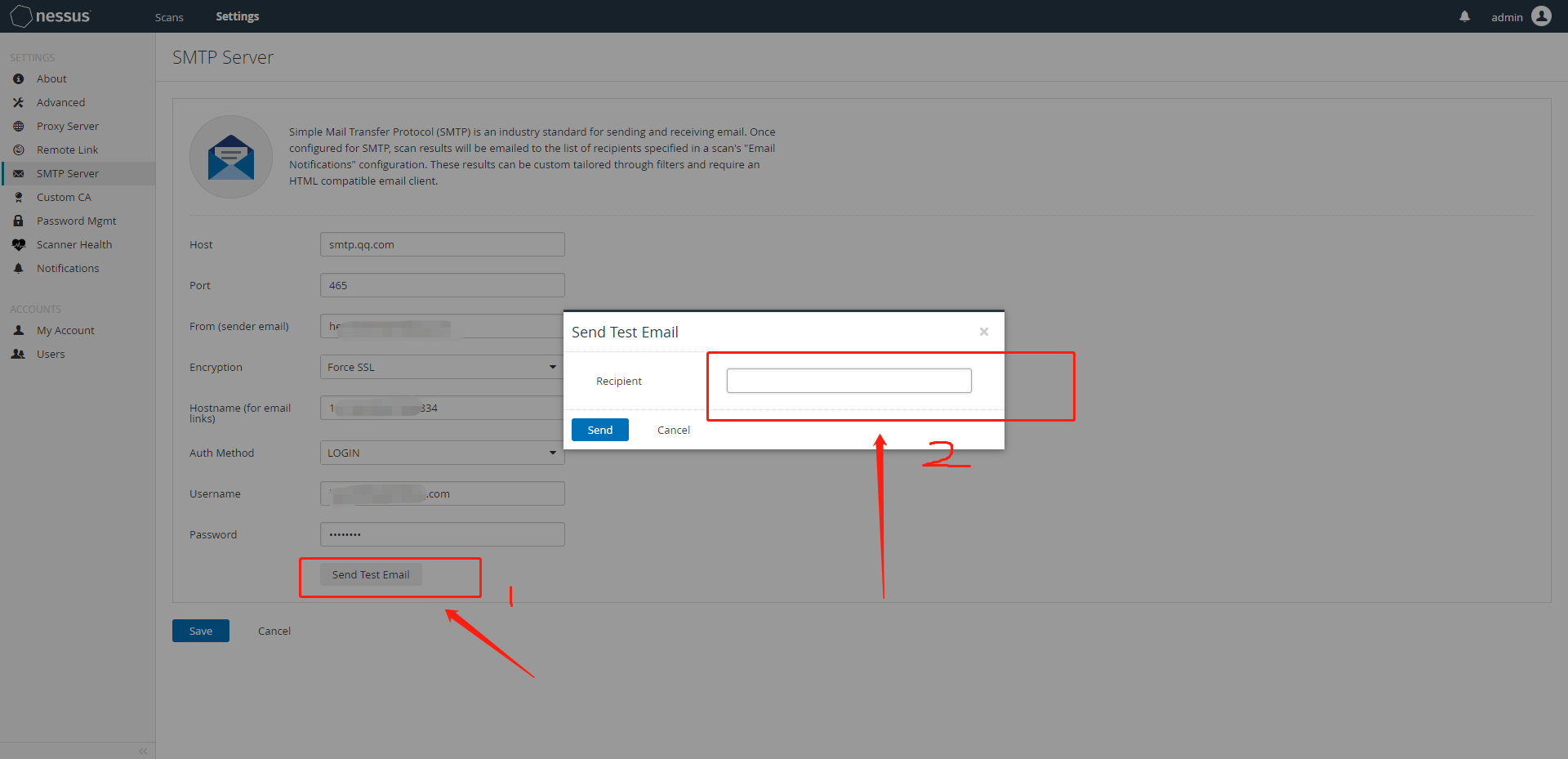
Task: Open Users management page
Action: coord(51,355)
